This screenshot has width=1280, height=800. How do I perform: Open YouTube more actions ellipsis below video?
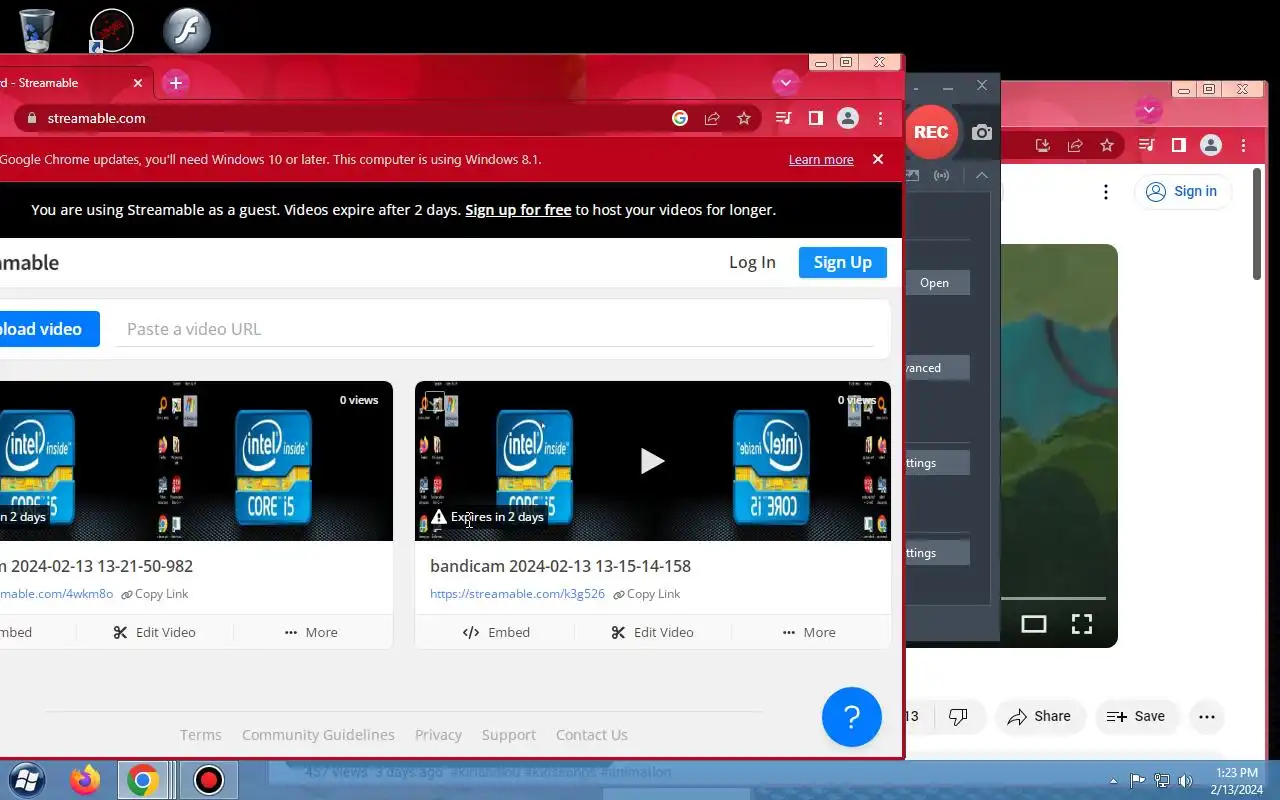coord(1207,716)
